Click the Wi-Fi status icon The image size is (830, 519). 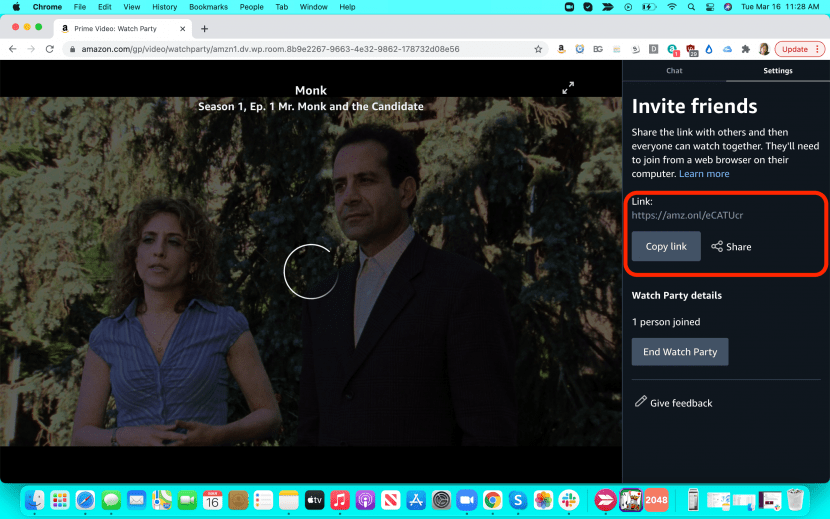[672, 7]
